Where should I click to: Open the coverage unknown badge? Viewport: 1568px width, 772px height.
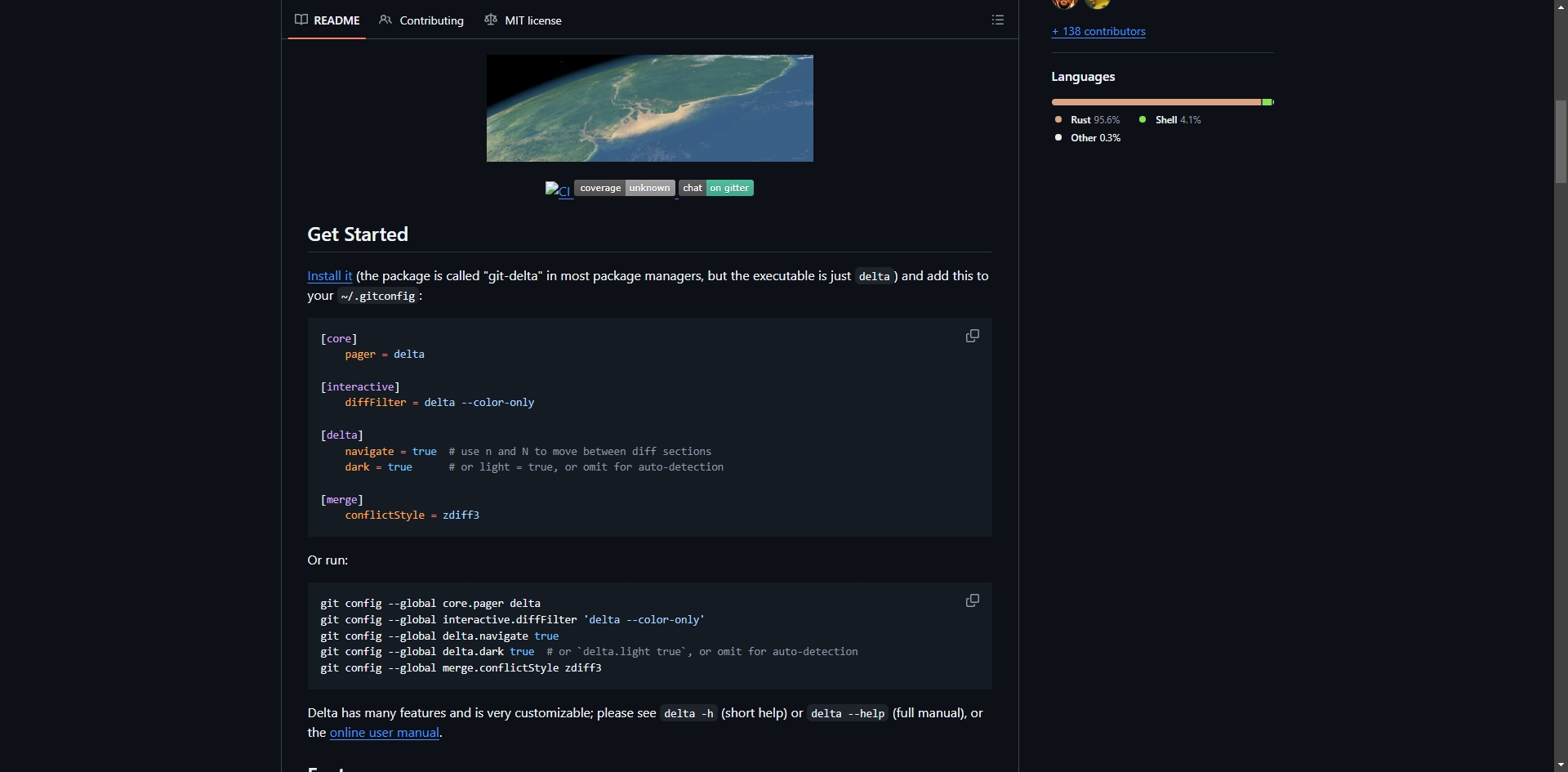click(625, 188)
